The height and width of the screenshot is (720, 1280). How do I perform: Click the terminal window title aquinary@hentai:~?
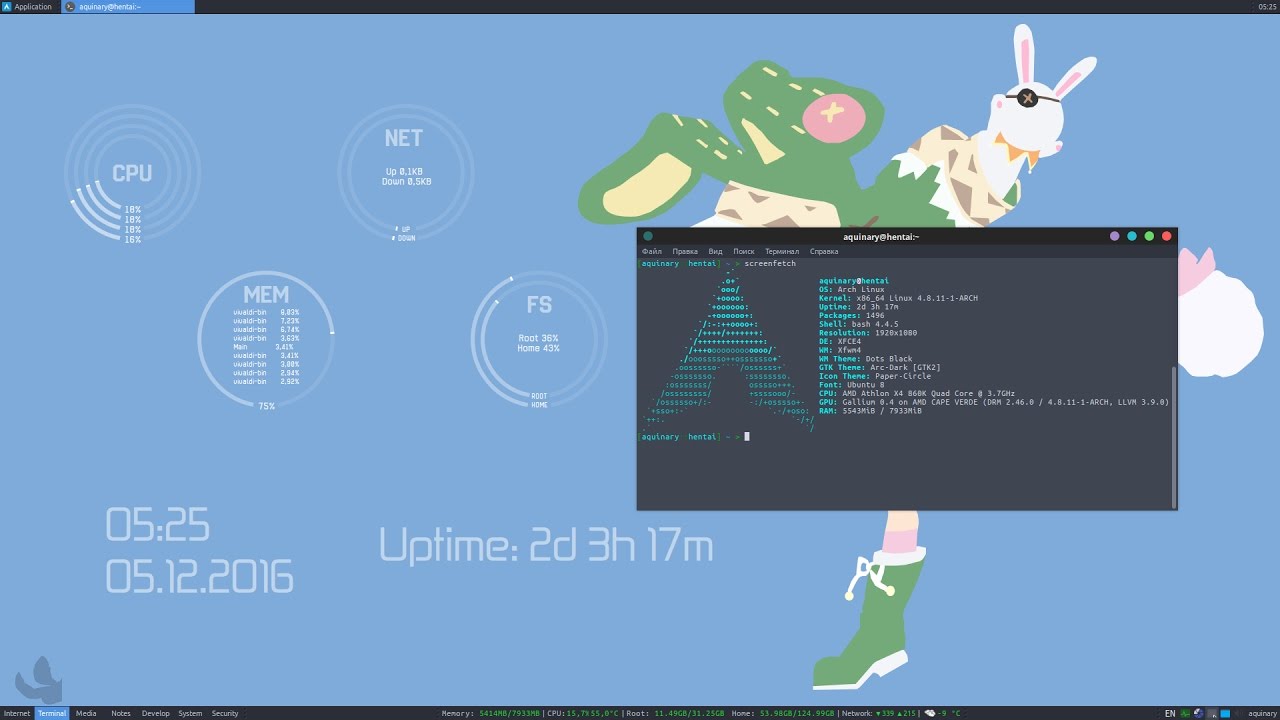point(880,237)
